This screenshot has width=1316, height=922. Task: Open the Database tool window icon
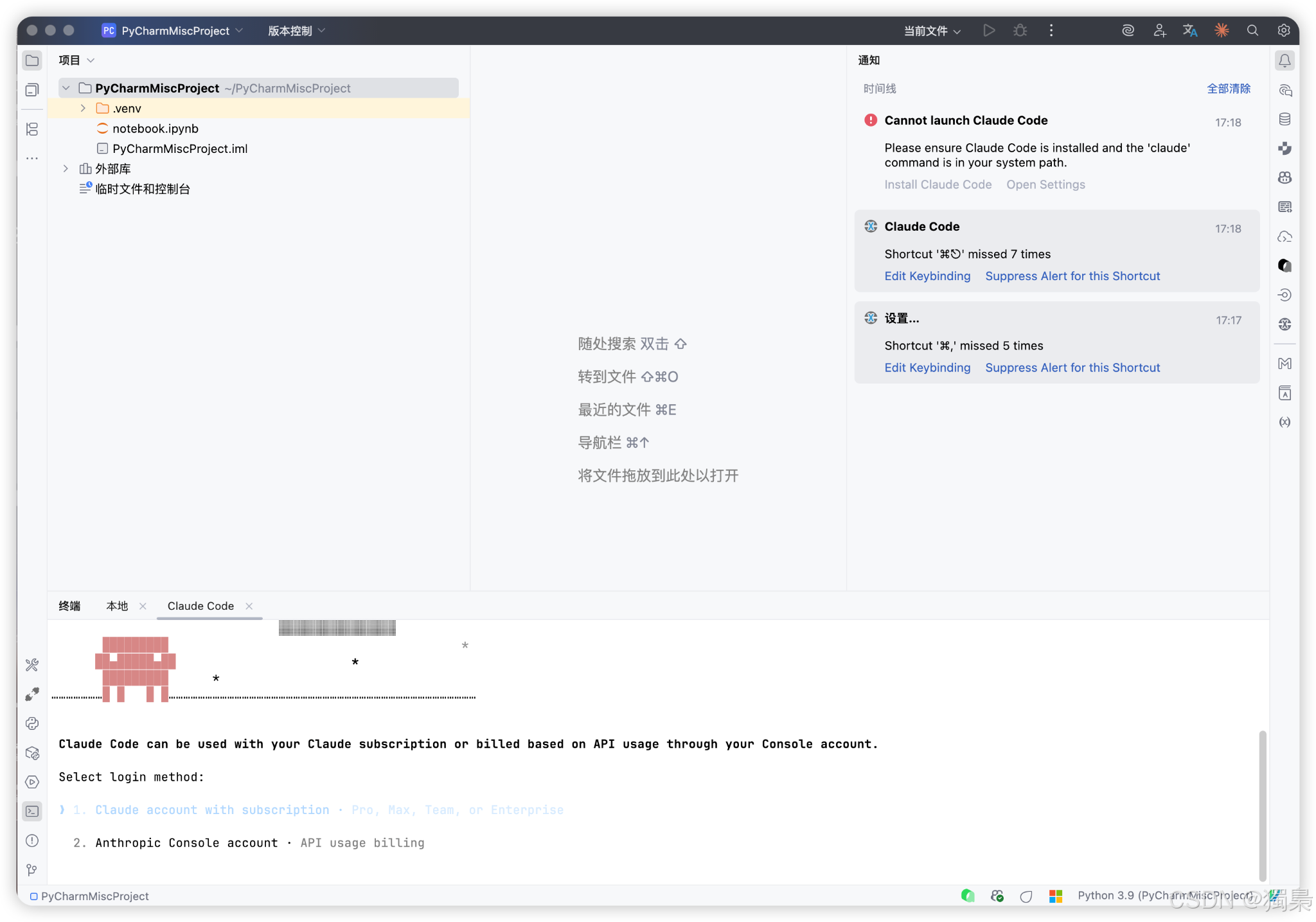(1285, 119)
